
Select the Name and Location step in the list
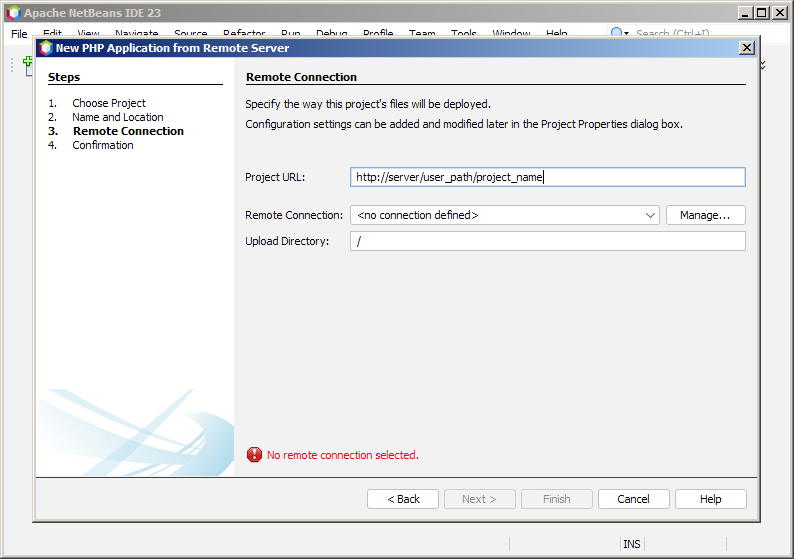pos(117,117)
